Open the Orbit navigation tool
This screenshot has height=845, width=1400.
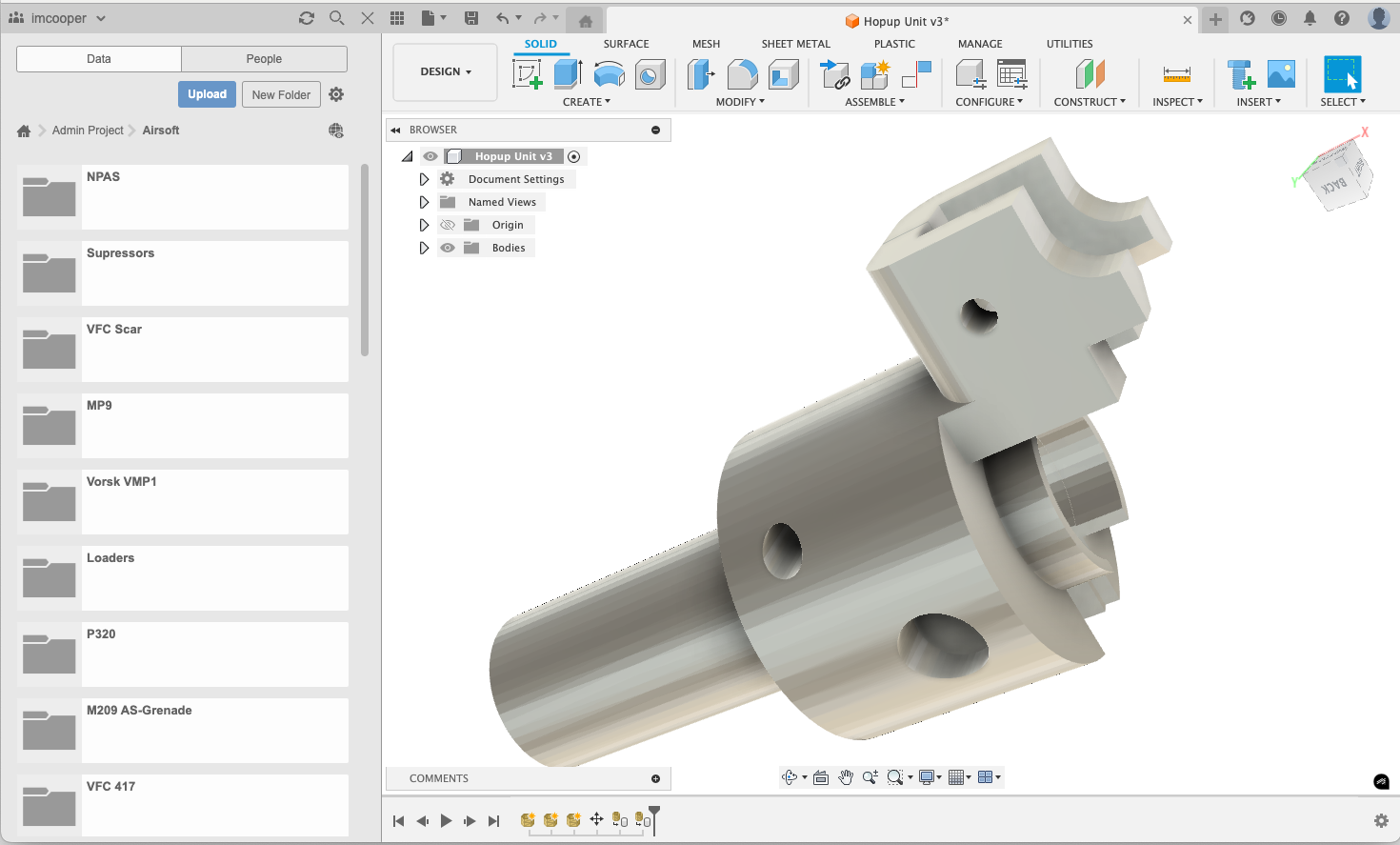(790, 777)
